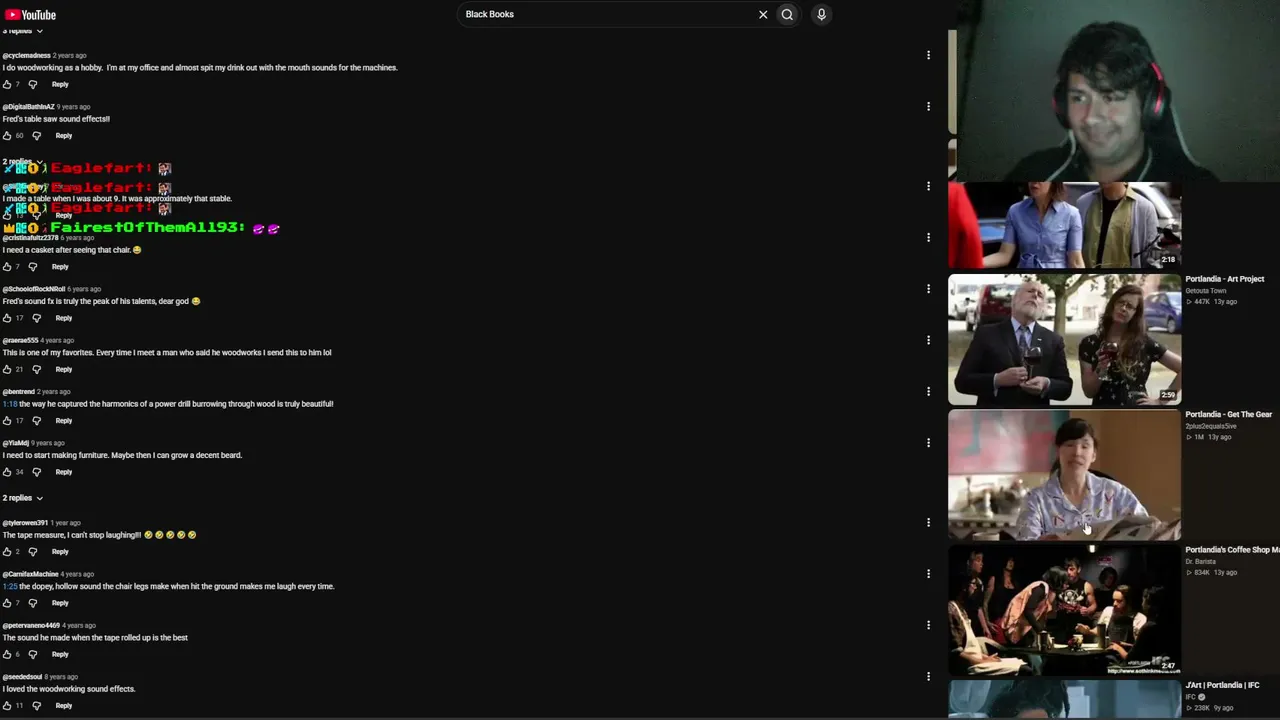Visit the Dr. Barista channel
The image size is (1280, 720).
tap(1201, 561)
